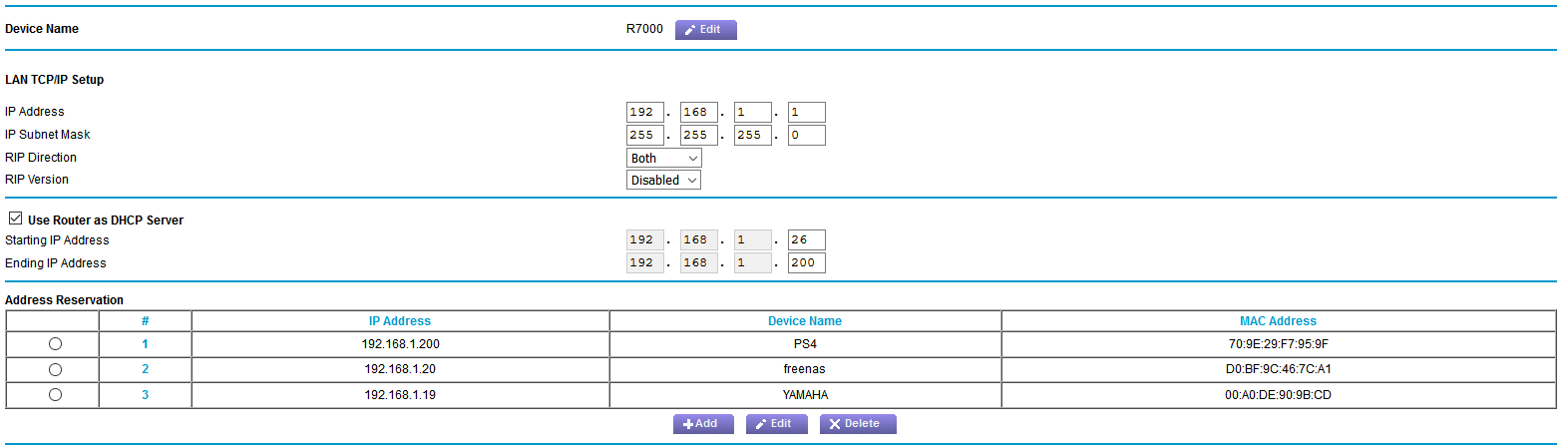Image resolution: width=1568 pixels, height=448 pixels.
Task: Toggle Use Router as DHCP Server checkbox
Action: tap(15, 219)
